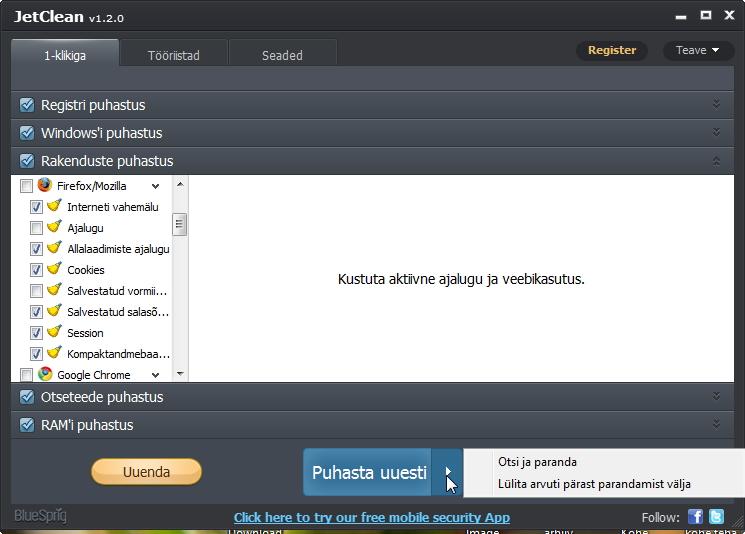Screen dimensions: 745x534
Task: Click the broom icon next to Session
Action: point(55,332)
